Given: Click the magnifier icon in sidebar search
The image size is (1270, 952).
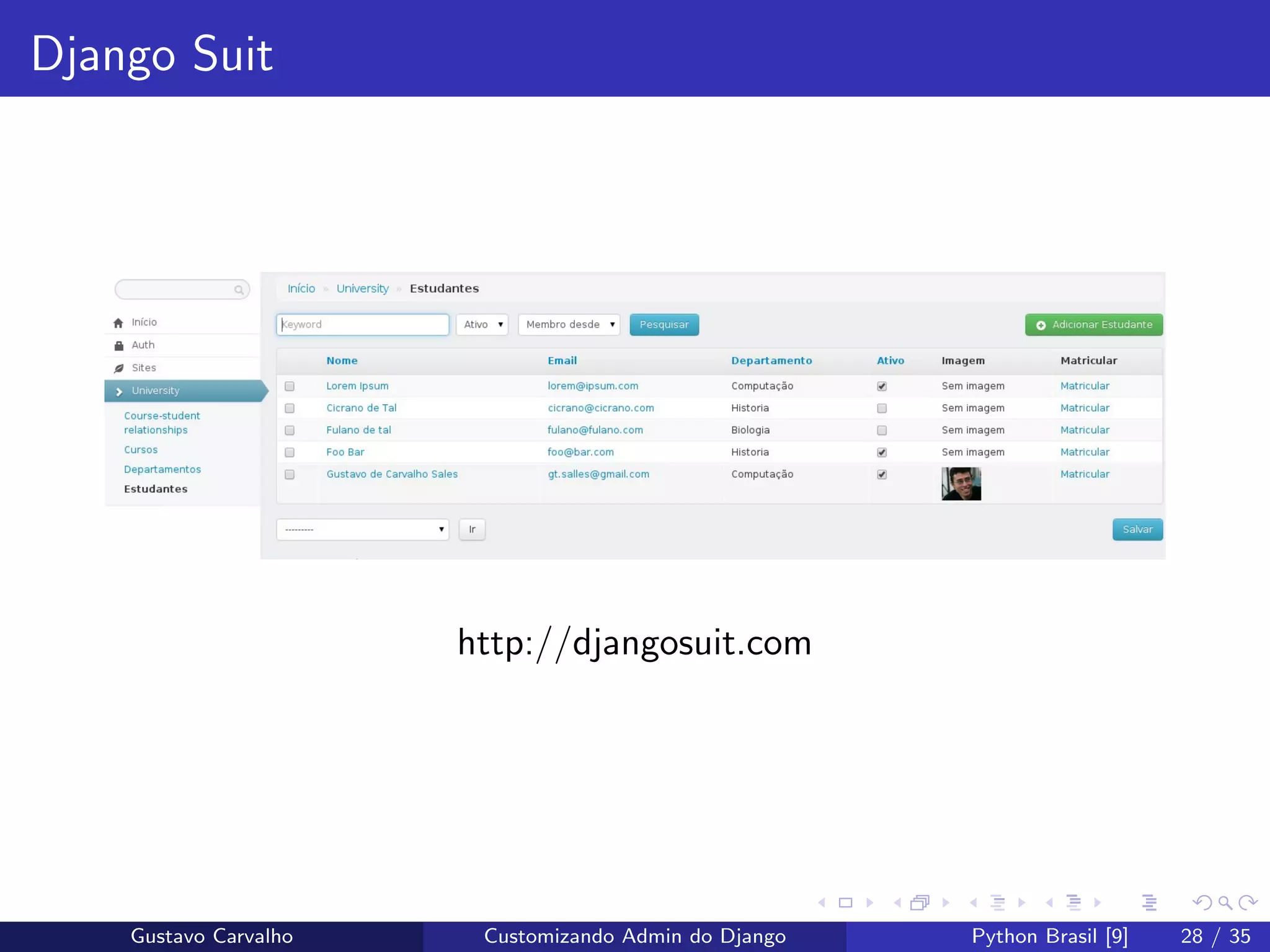Looking at the screenshot, I should 239,290.
